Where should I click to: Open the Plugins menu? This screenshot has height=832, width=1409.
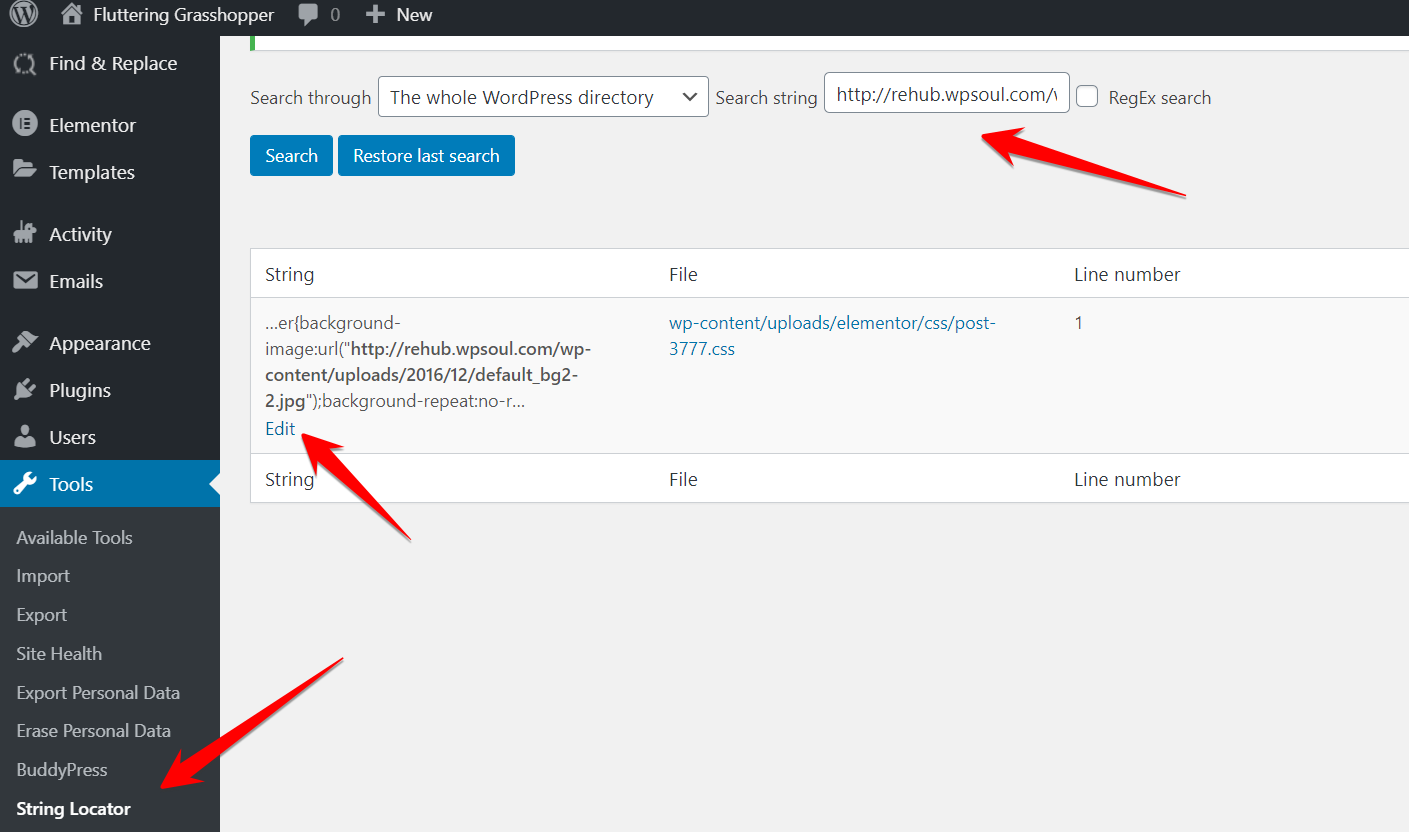tap(110, 390)
